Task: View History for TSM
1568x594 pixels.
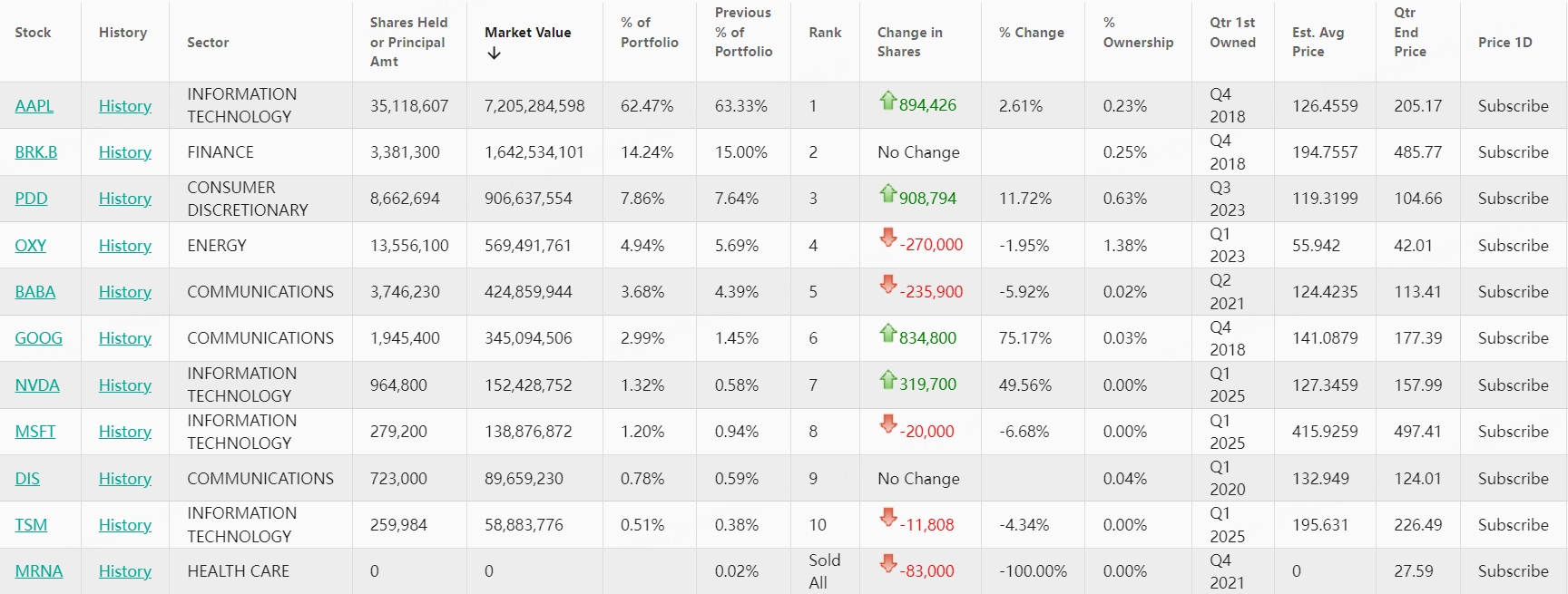Action: [125, 525]
